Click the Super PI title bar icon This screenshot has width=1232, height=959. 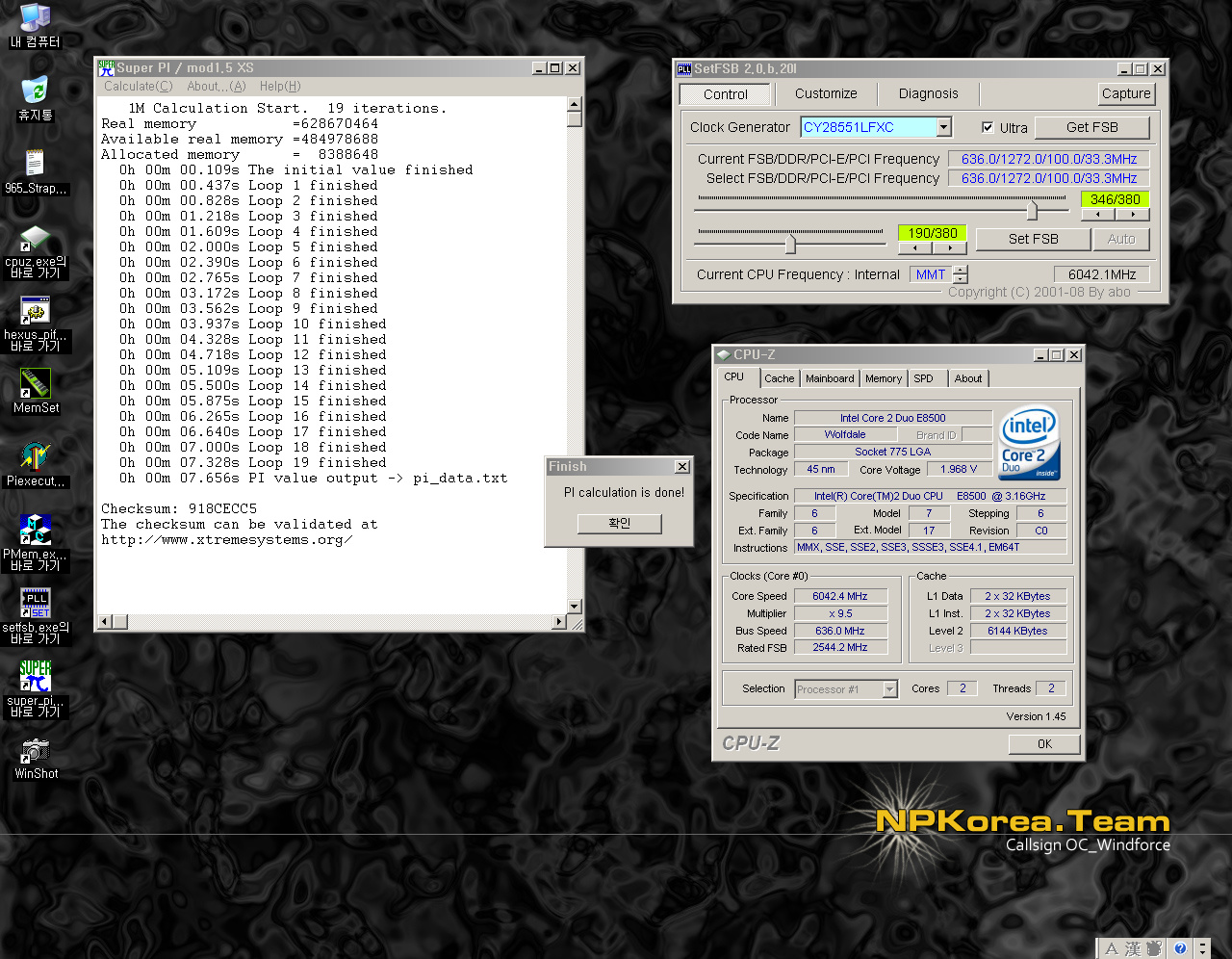(x=106, y=67)
